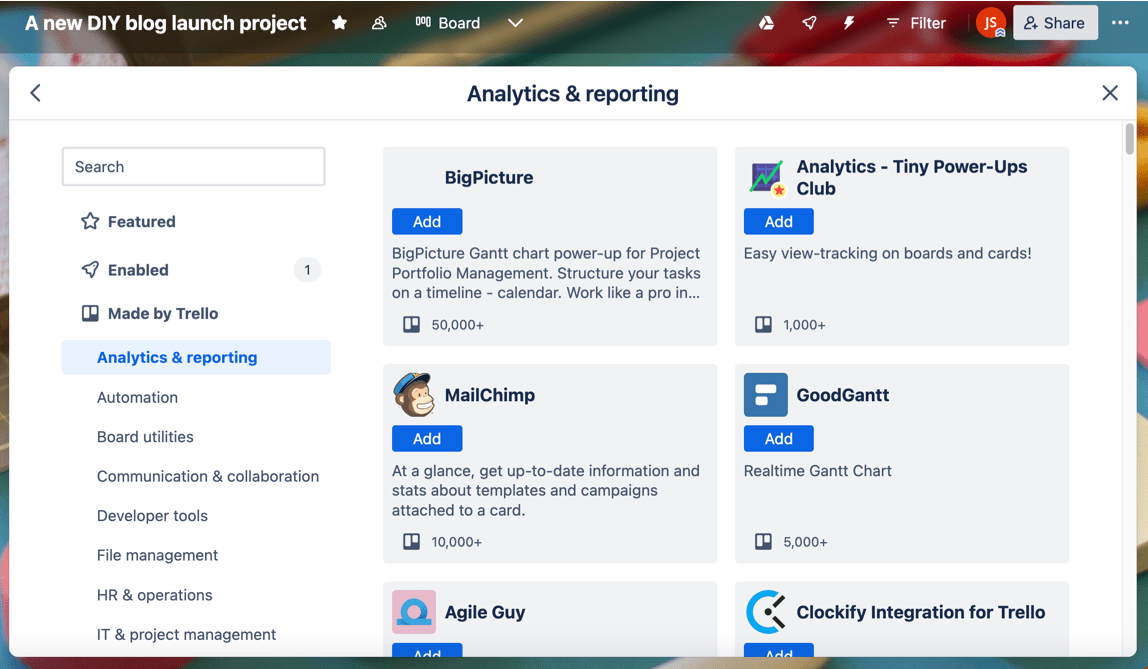Viewport: 1148px width, 669px height.
Task: Click the 10,000+ usage count
Action: pyautogui.click(x=456, y=542)
